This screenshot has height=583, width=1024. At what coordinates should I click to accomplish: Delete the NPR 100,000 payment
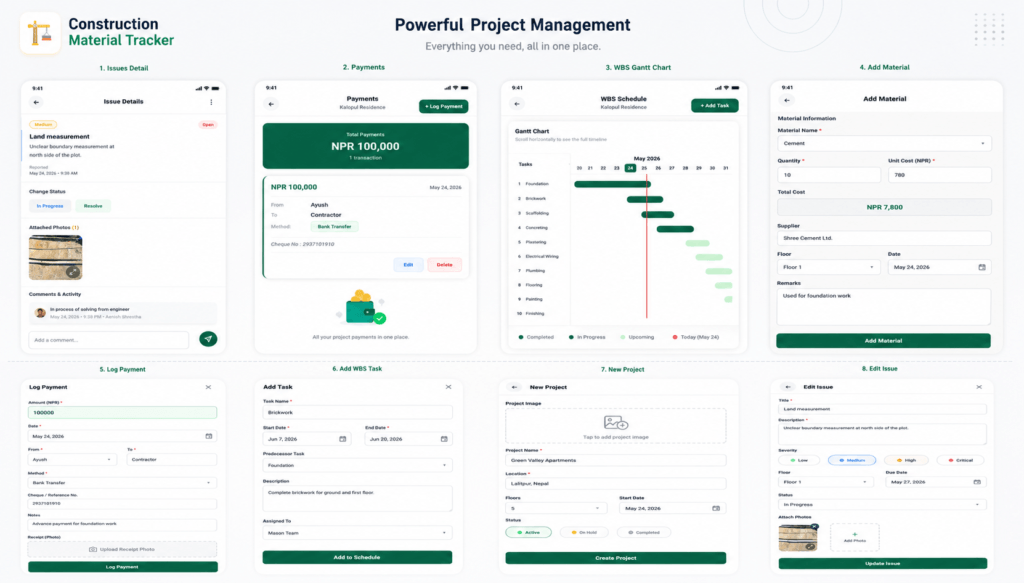444,264
